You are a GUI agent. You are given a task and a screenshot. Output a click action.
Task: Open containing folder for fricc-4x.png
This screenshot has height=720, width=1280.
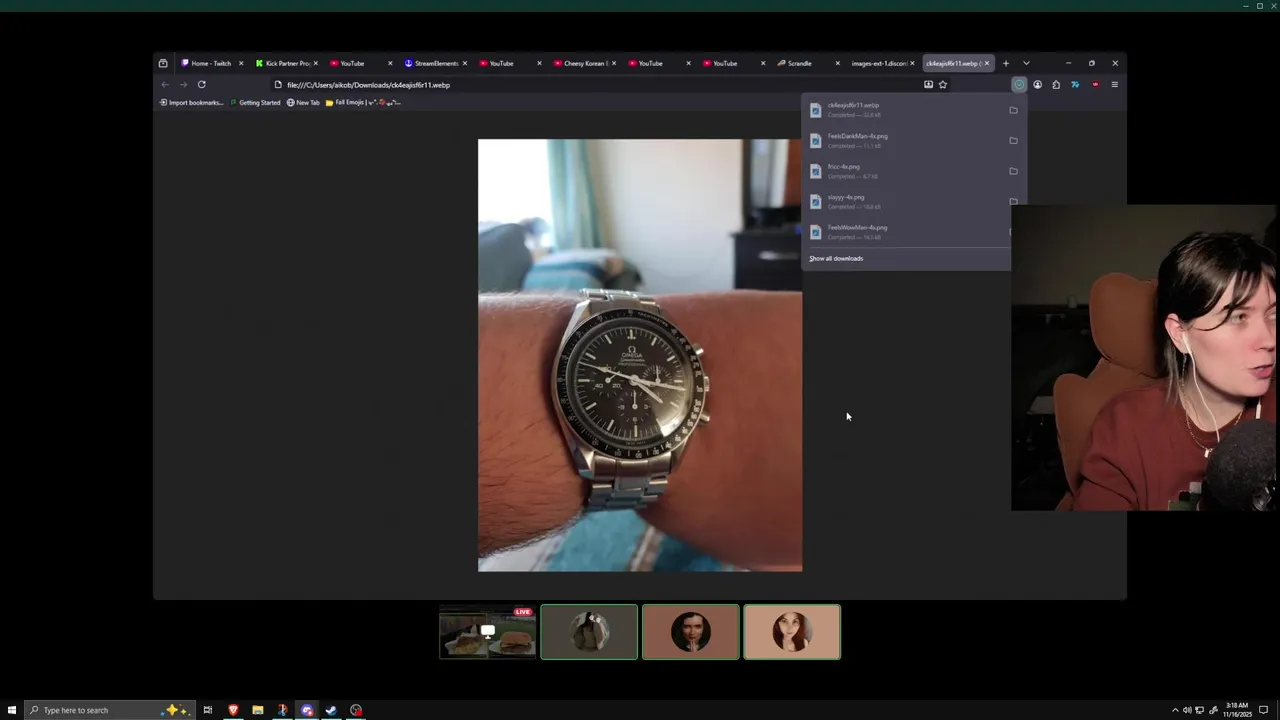click(x=1013, y=171)
